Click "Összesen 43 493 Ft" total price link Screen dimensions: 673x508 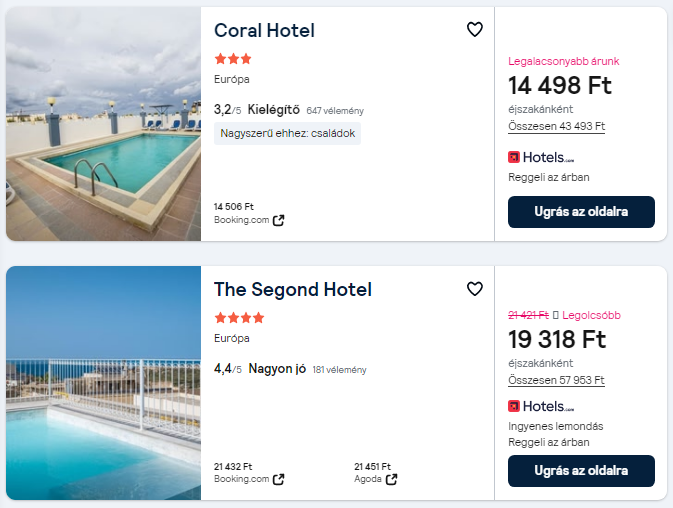(x=556, y=126)
